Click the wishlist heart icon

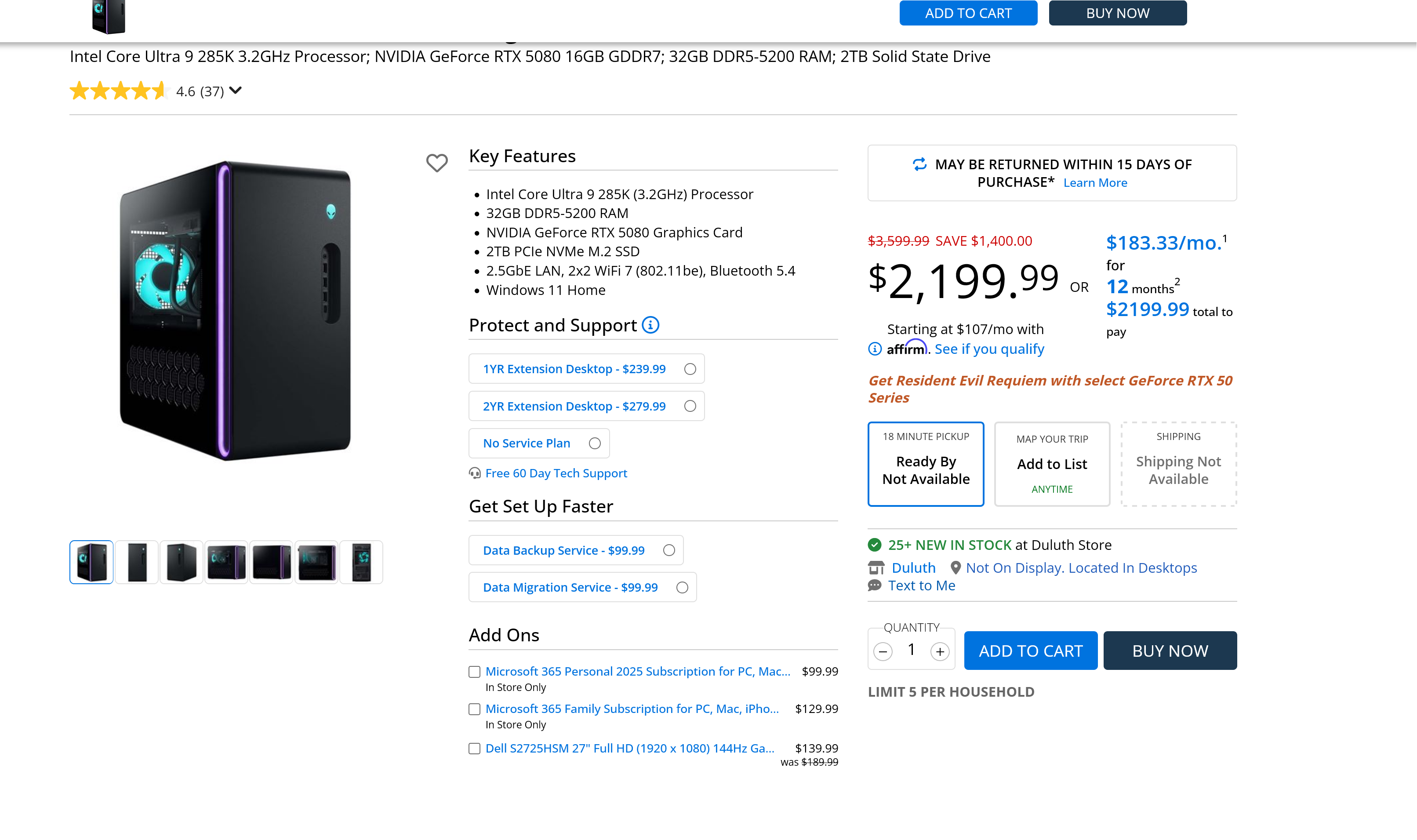(x=436, y=163)
